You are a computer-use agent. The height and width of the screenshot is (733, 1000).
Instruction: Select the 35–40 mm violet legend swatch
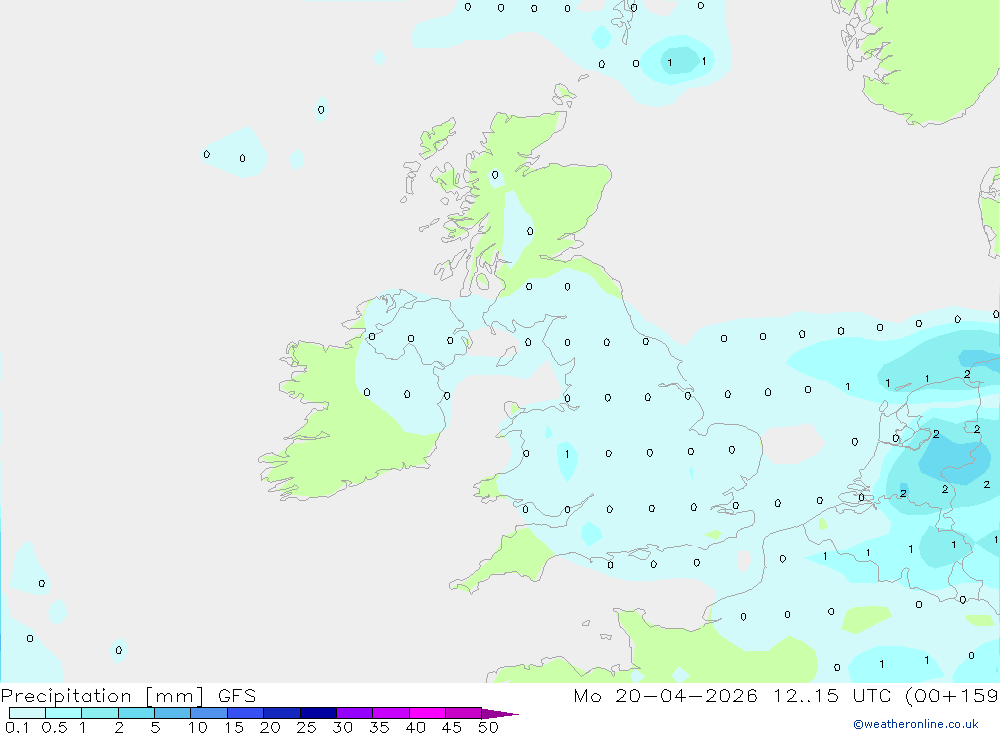[x=390, y=713]
